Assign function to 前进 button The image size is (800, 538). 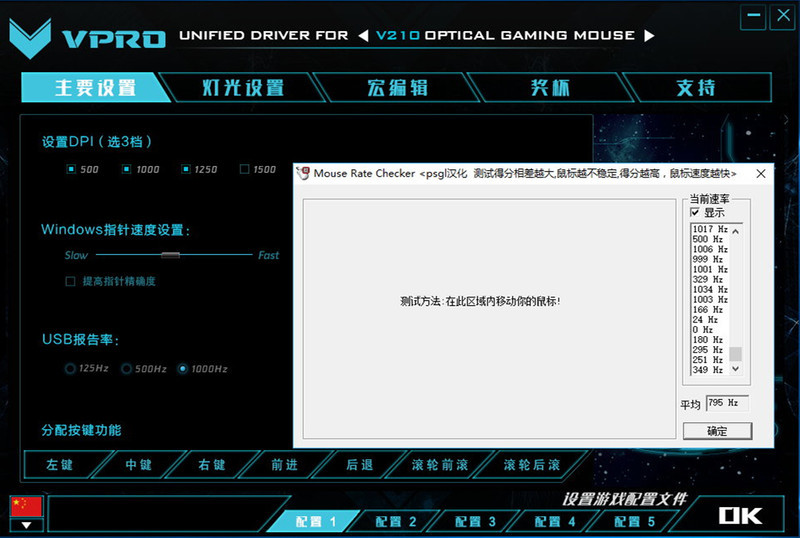point(284,464)
